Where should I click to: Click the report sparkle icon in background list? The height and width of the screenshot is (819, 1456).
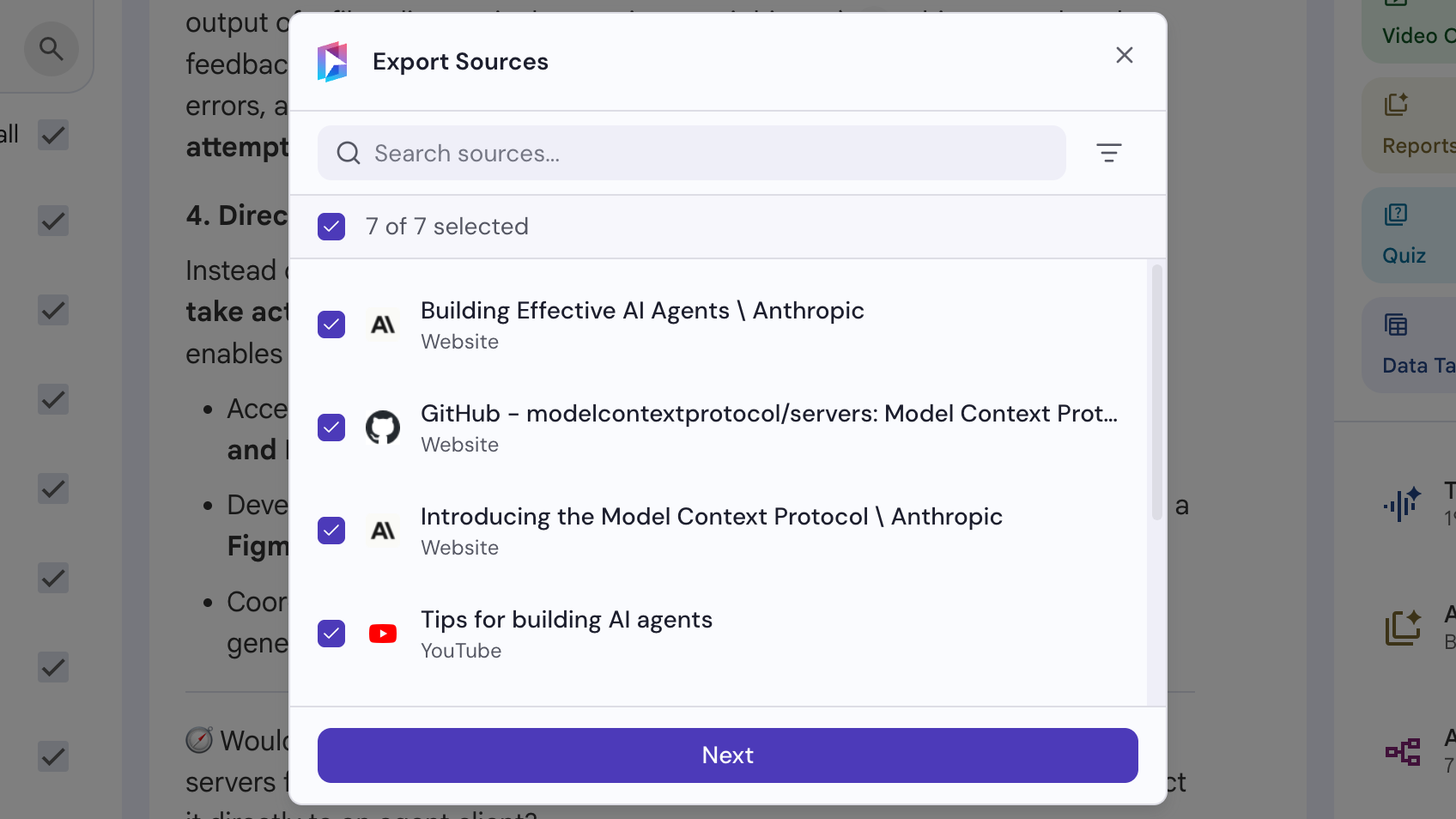pos(1403,628)
